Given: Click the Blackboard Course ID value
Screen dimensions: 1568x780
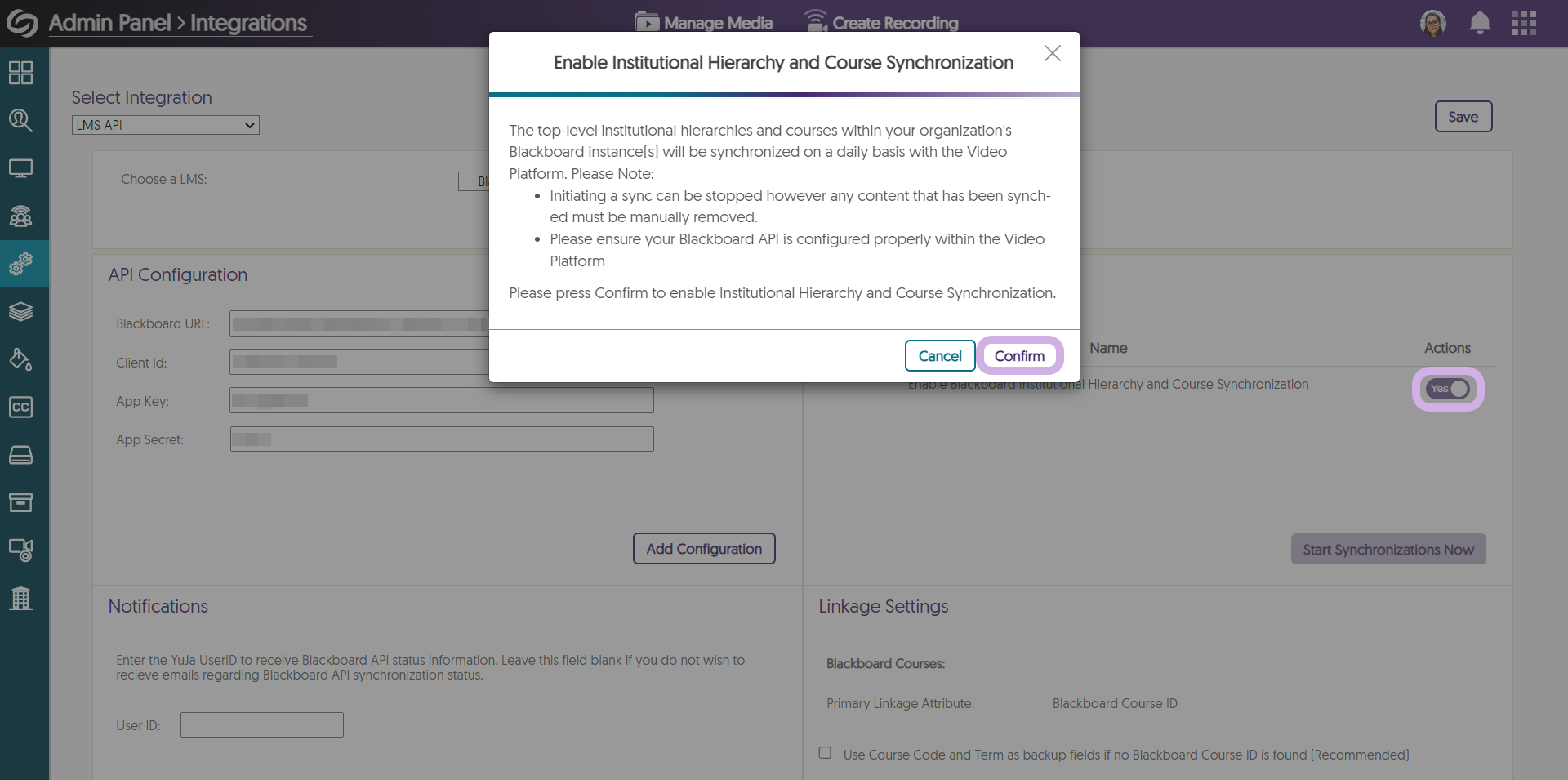Looking at the screenshot, I should point(1115,703).
